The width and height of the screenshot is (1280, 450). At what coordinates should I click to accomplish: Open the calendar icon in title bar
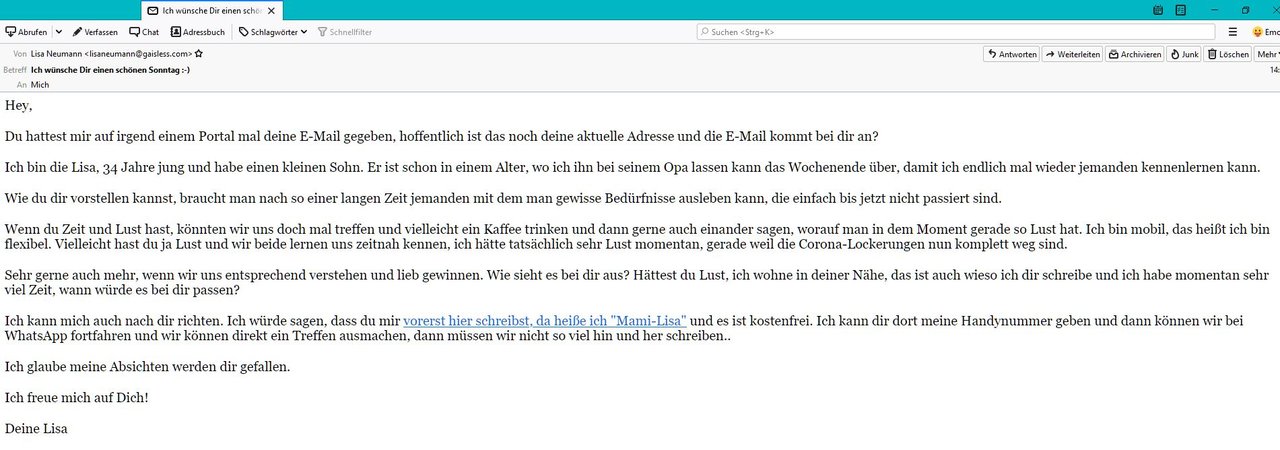coord(1158,10)
